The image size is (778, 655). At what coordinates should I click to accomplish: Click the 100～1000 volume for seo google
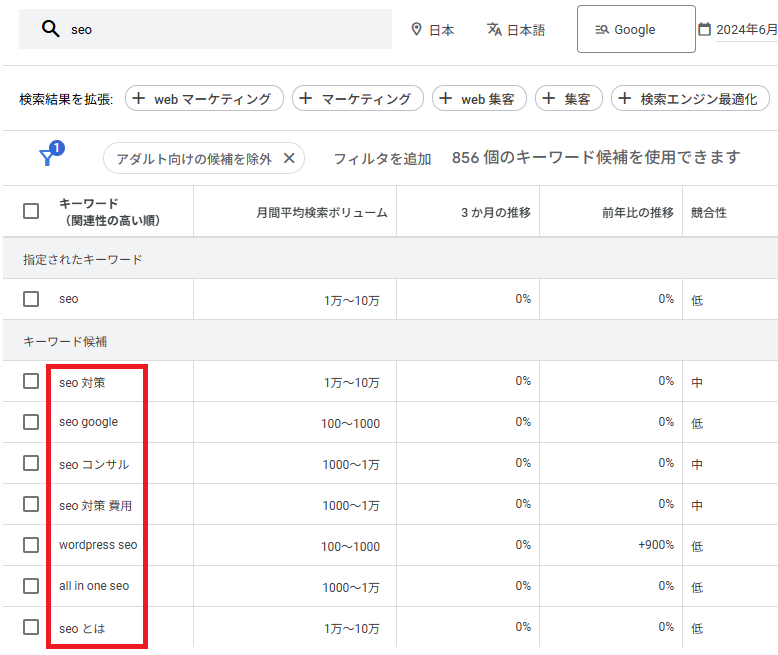coord(350,424)
